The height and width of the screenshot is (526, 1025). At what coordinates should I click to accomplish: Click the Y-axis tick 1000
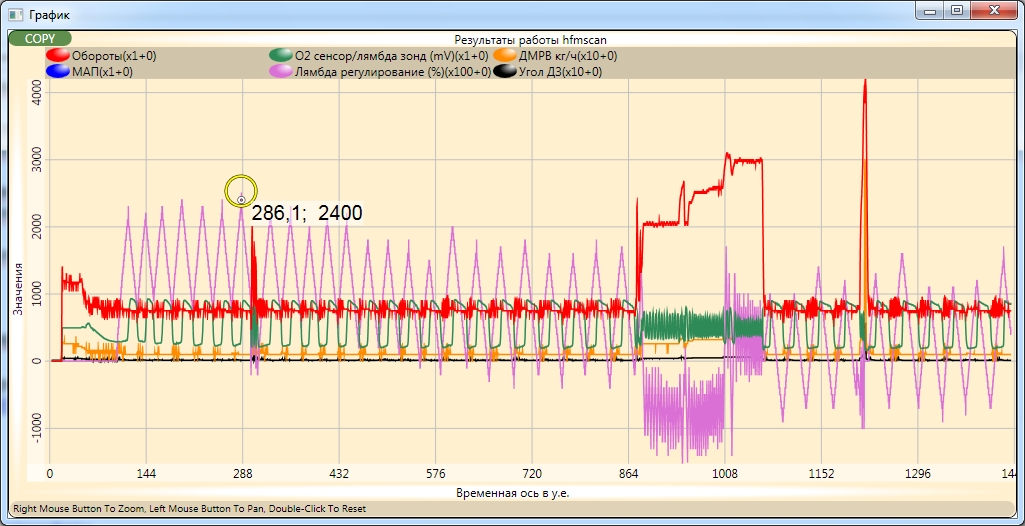point(35,294)
